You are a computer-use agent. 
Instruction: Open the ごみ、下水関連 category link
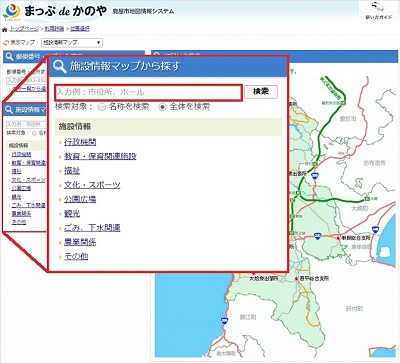point(92,228)
